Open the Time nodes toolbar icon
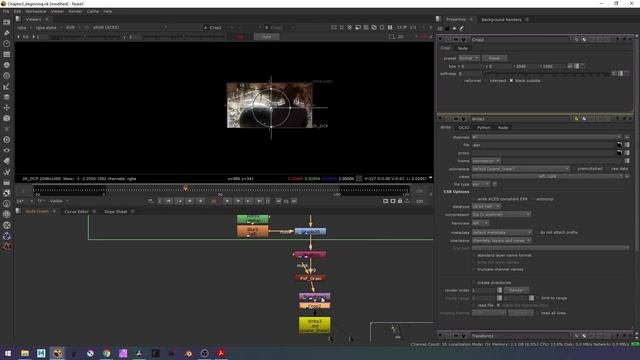Image resolution: width=640 pixels, height=360 pixels. click(x=7, y=43)
